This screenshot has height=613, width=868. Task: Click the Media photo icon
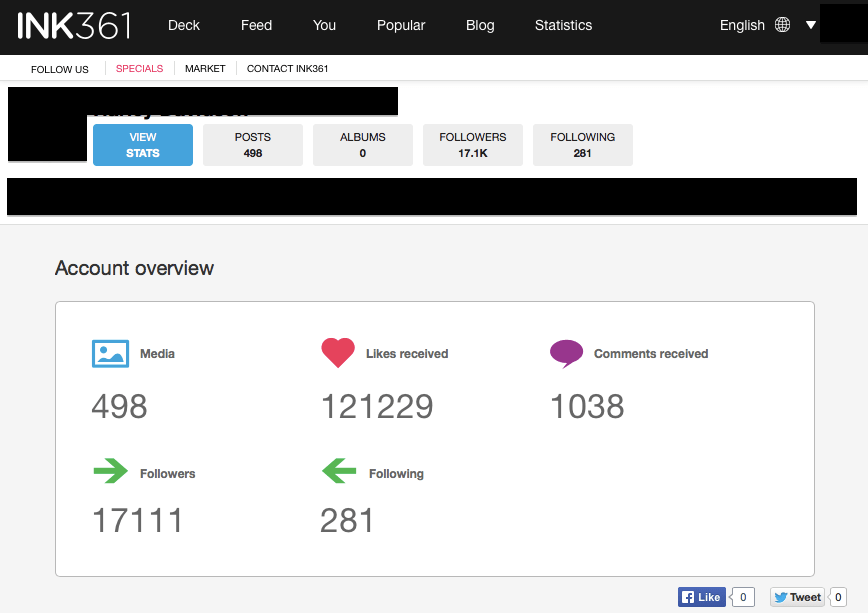[110, 353]
